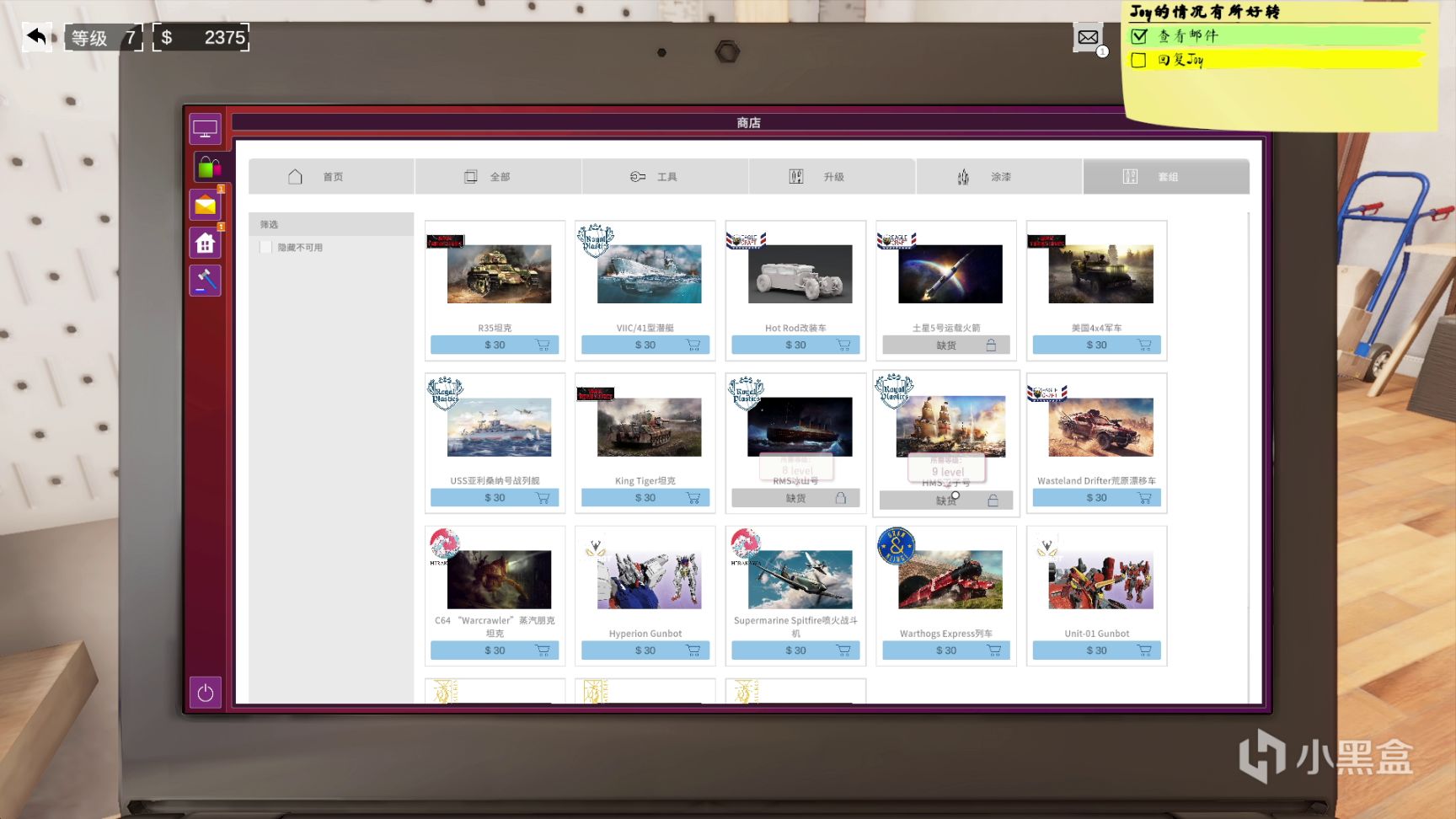Screen dimensions: 1456x819
Task: Click the back arrow icon
Action: tap(36, 36)
